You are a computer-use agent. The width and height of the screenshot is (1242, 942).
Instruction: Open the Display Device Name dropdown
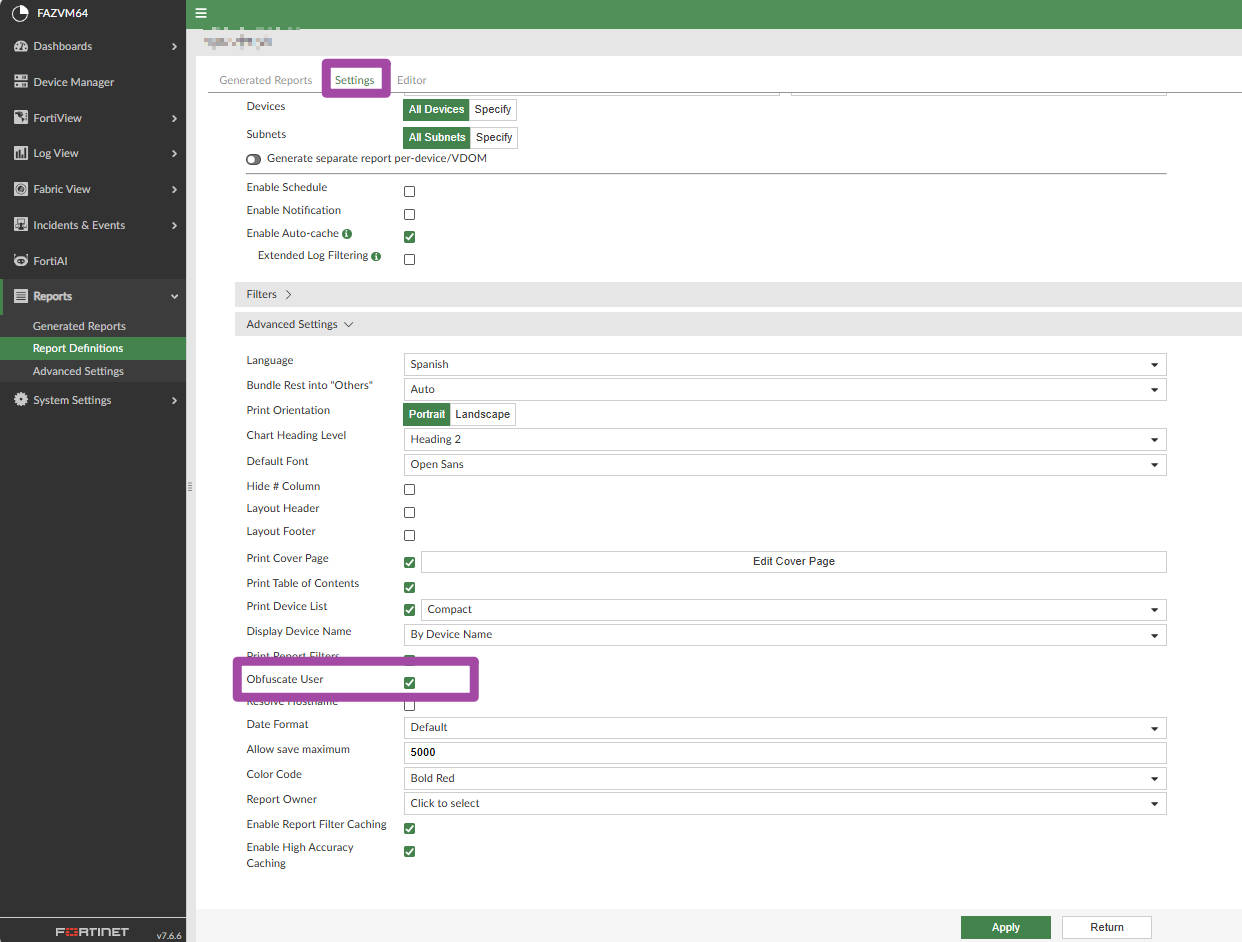(785, 634)
